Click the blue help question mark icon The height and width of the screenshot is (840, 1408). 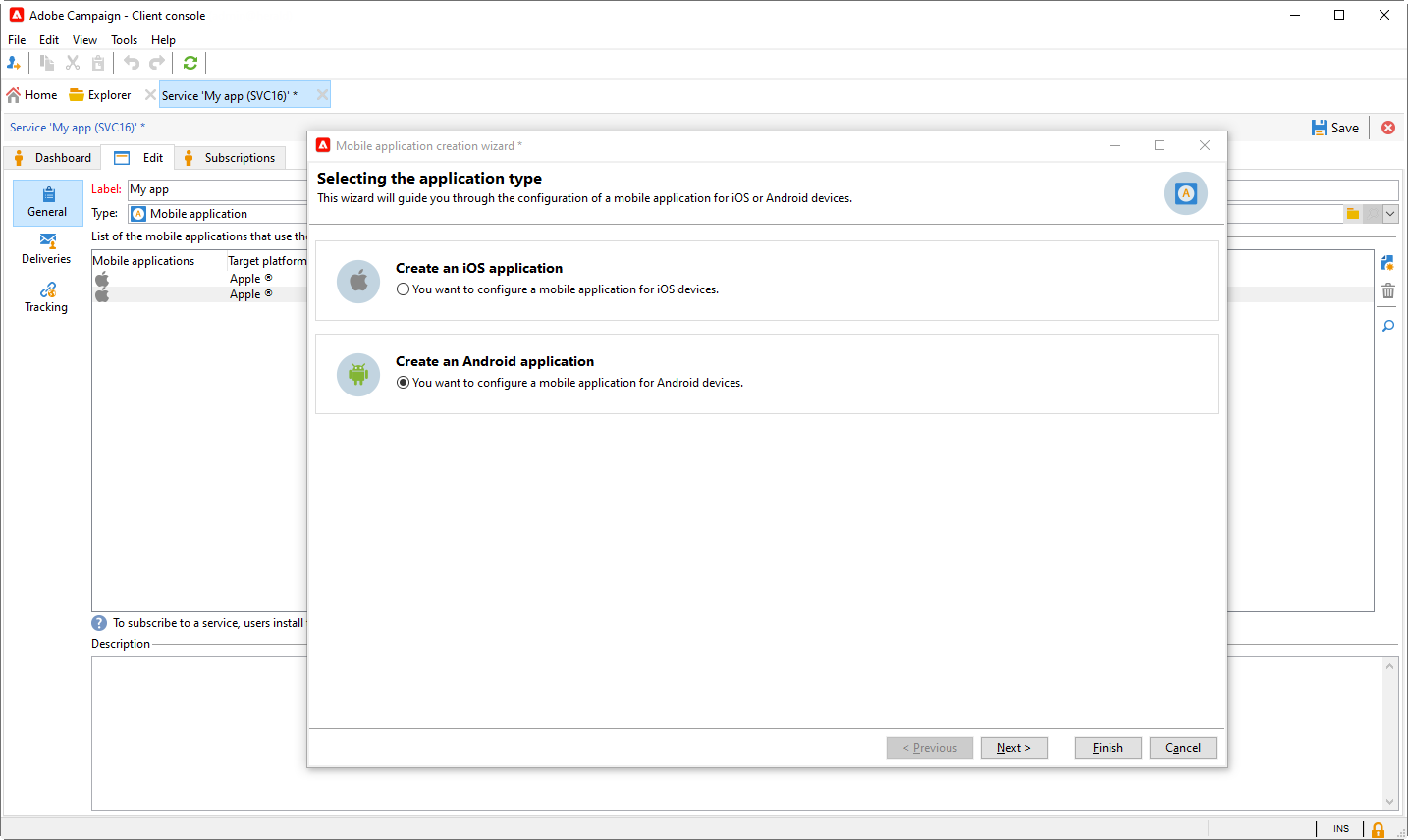(99, 623)
